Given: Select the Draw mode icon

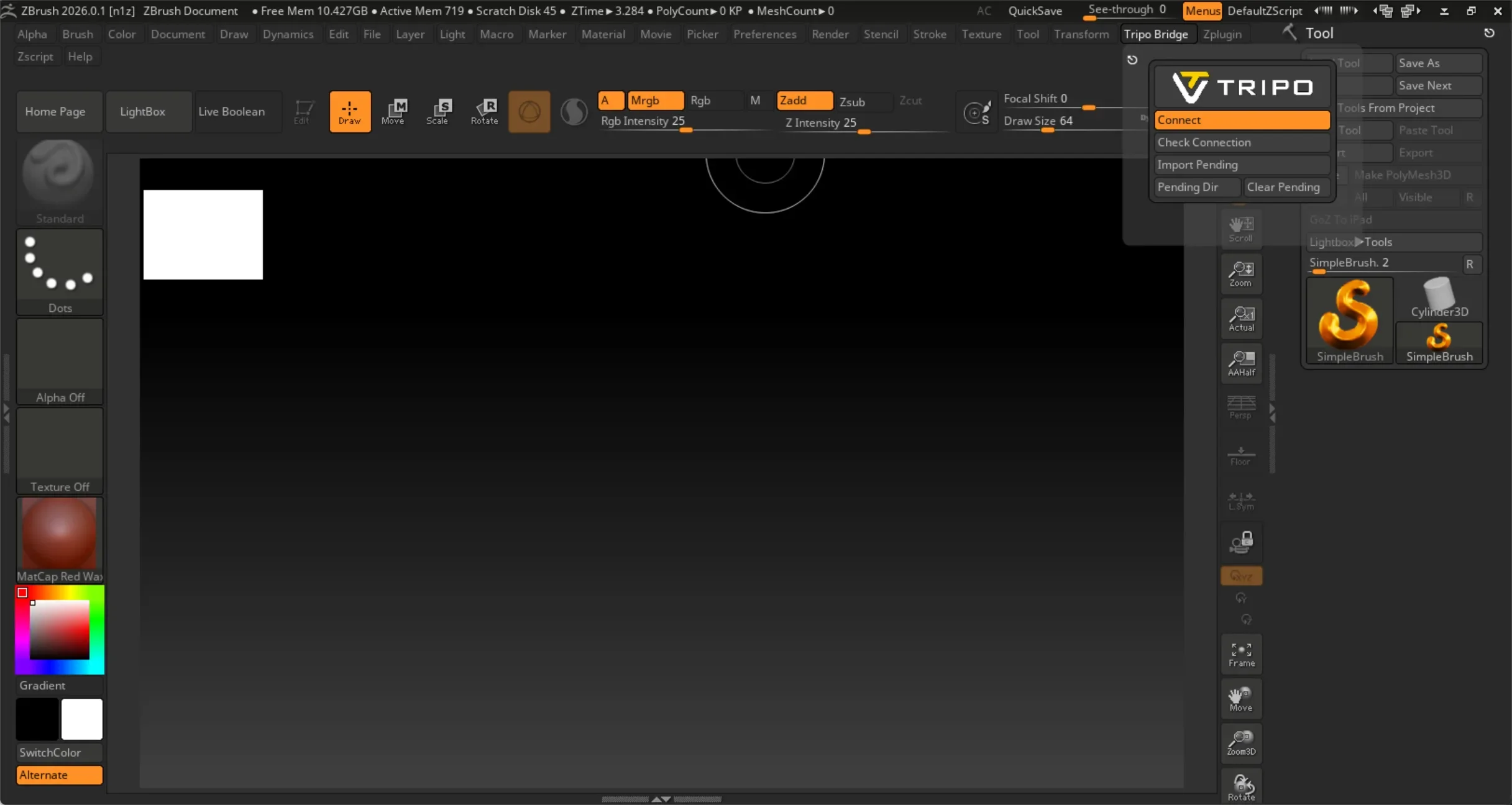Looking at the screenshot, I should point(350,112).
